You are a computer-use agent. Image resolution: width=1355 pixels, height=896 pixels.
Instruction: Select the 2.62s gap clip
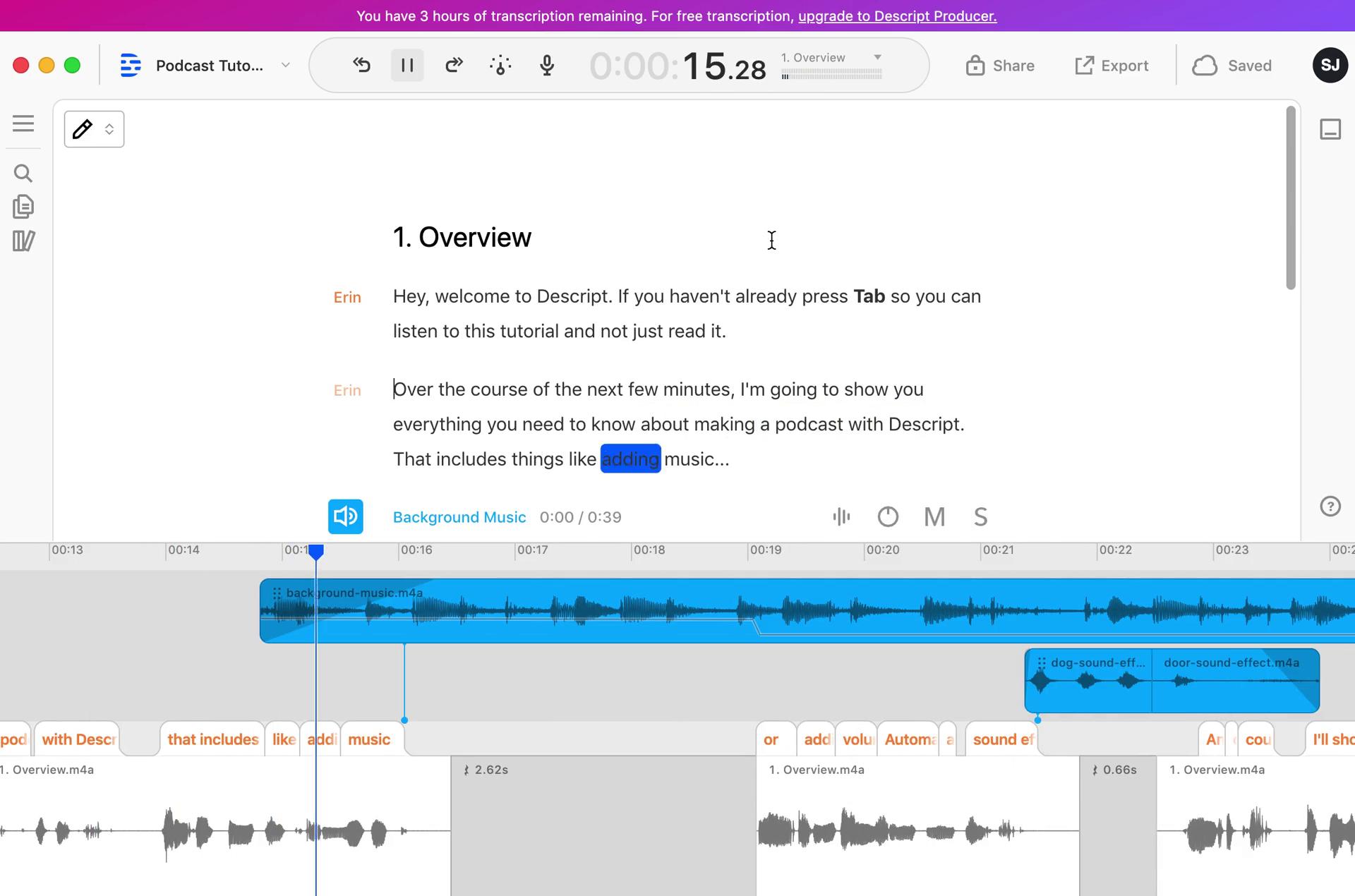603,825
